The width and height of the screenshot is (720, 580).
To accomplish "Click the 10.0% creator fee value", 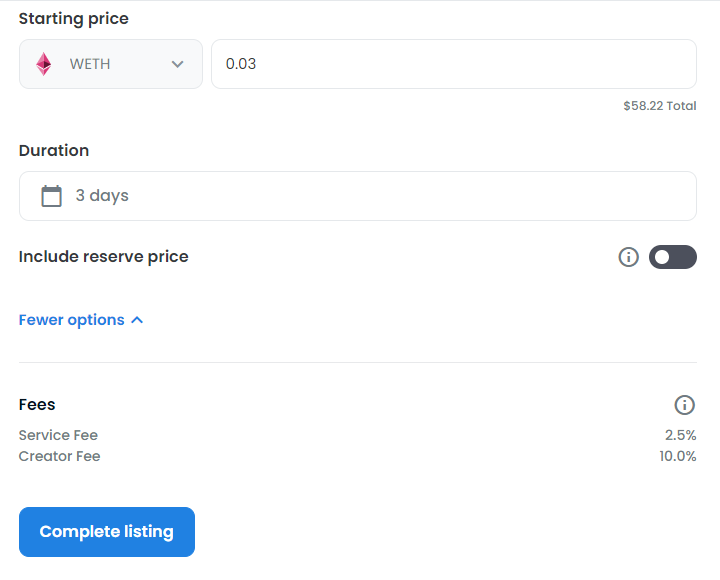I will coord(678,456).
